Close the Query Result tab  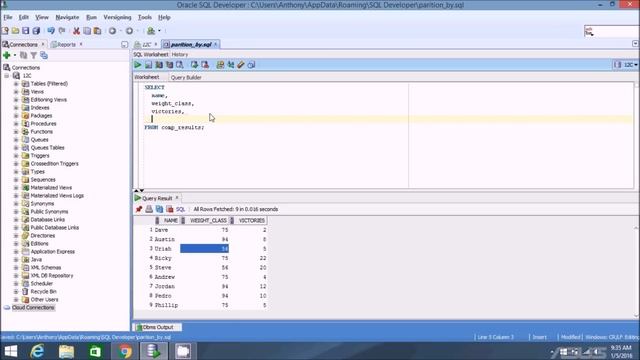(x=177, y=198)
